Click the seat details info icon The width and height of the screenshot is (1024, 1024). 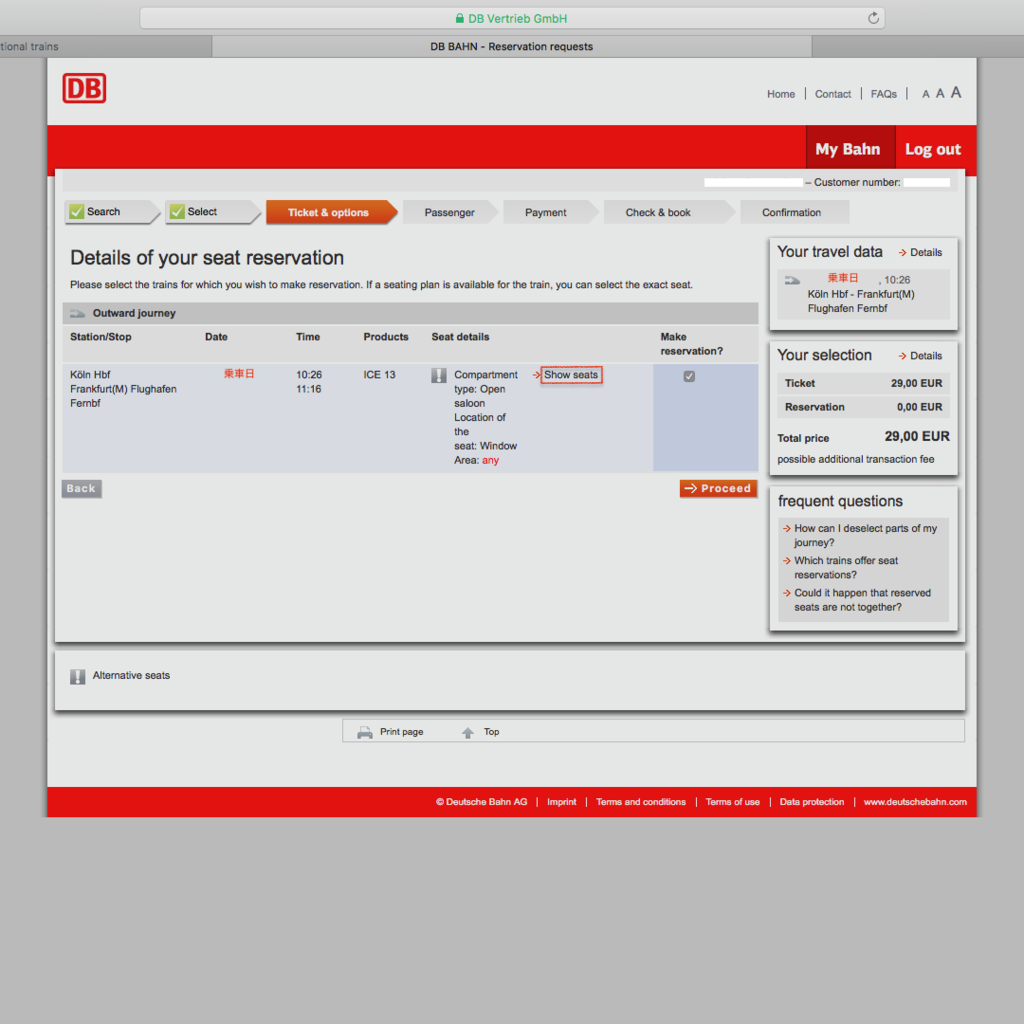point(439,376)
